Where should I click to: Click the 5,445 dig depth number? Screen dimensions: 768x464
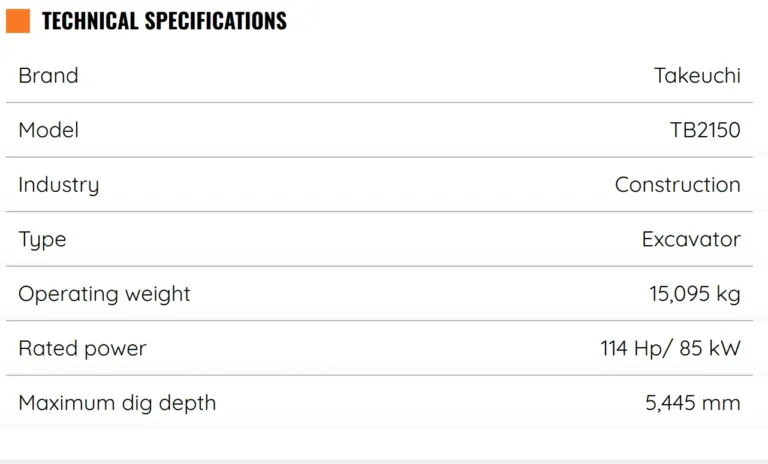(672, 404)
